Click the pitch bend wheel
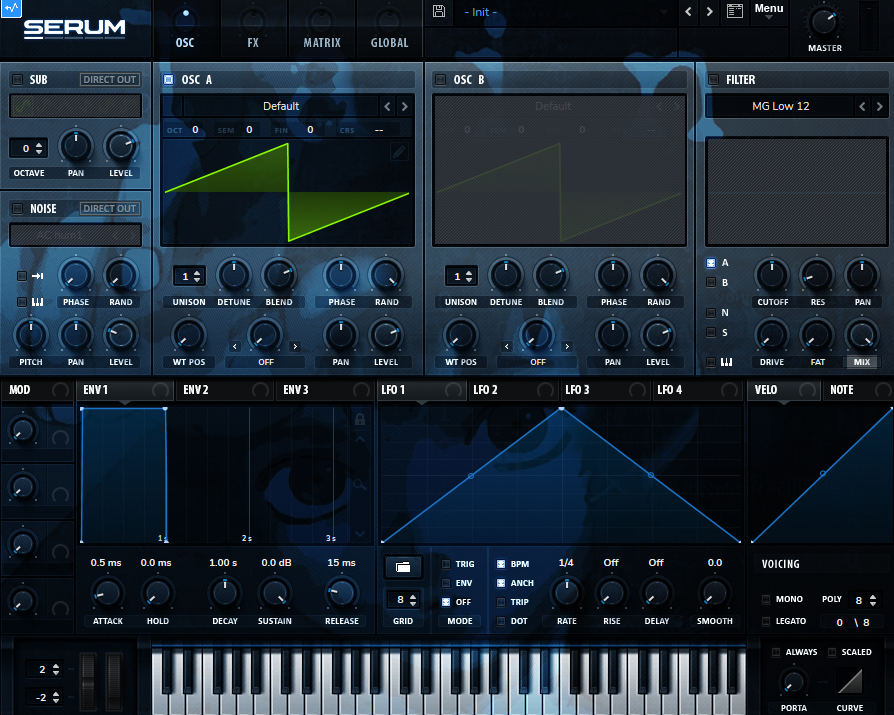The image size is (894, 715). click(88, 682)
